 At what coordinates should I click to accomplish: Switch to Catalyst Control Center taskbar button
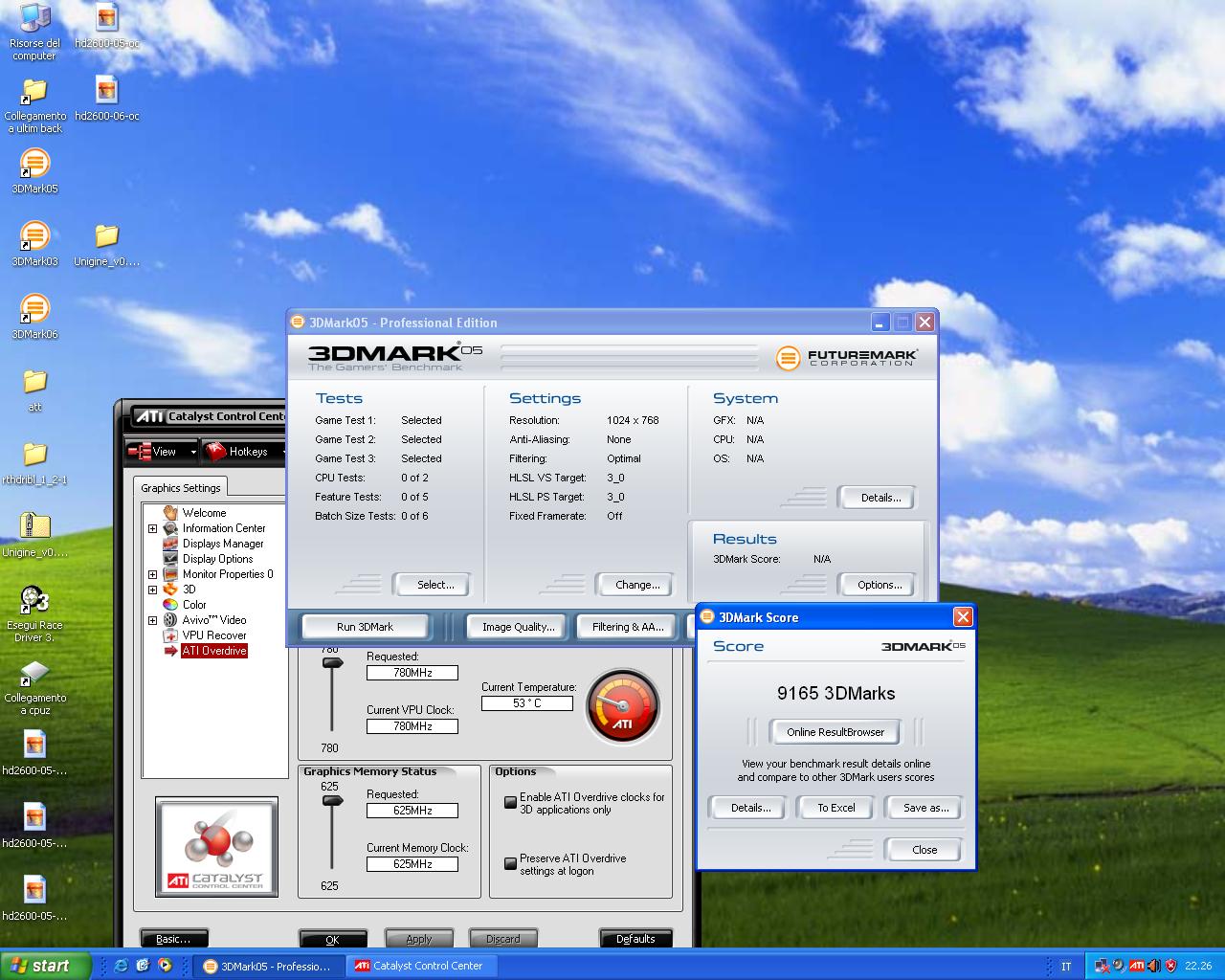[420, 966]
